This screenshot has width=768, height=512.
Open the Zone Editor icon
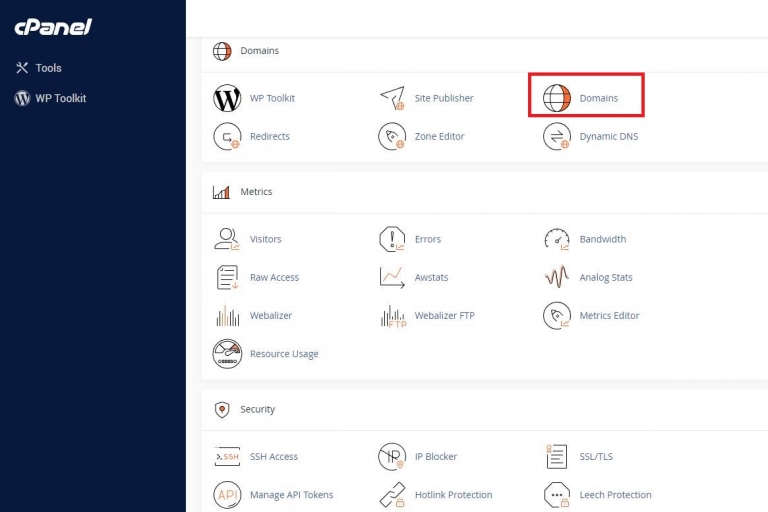coord(392,136)
